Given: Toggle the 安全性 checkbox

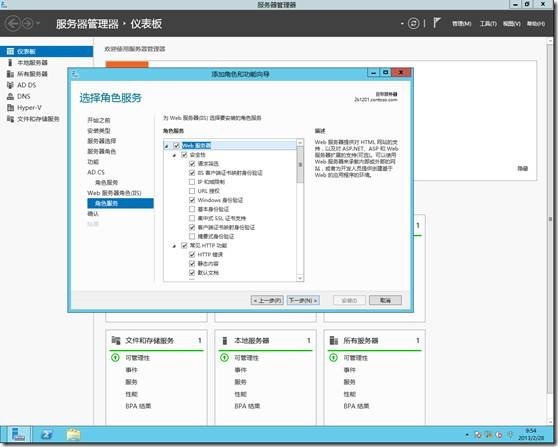Looking at the screenshot, I should tap(184, 155).
